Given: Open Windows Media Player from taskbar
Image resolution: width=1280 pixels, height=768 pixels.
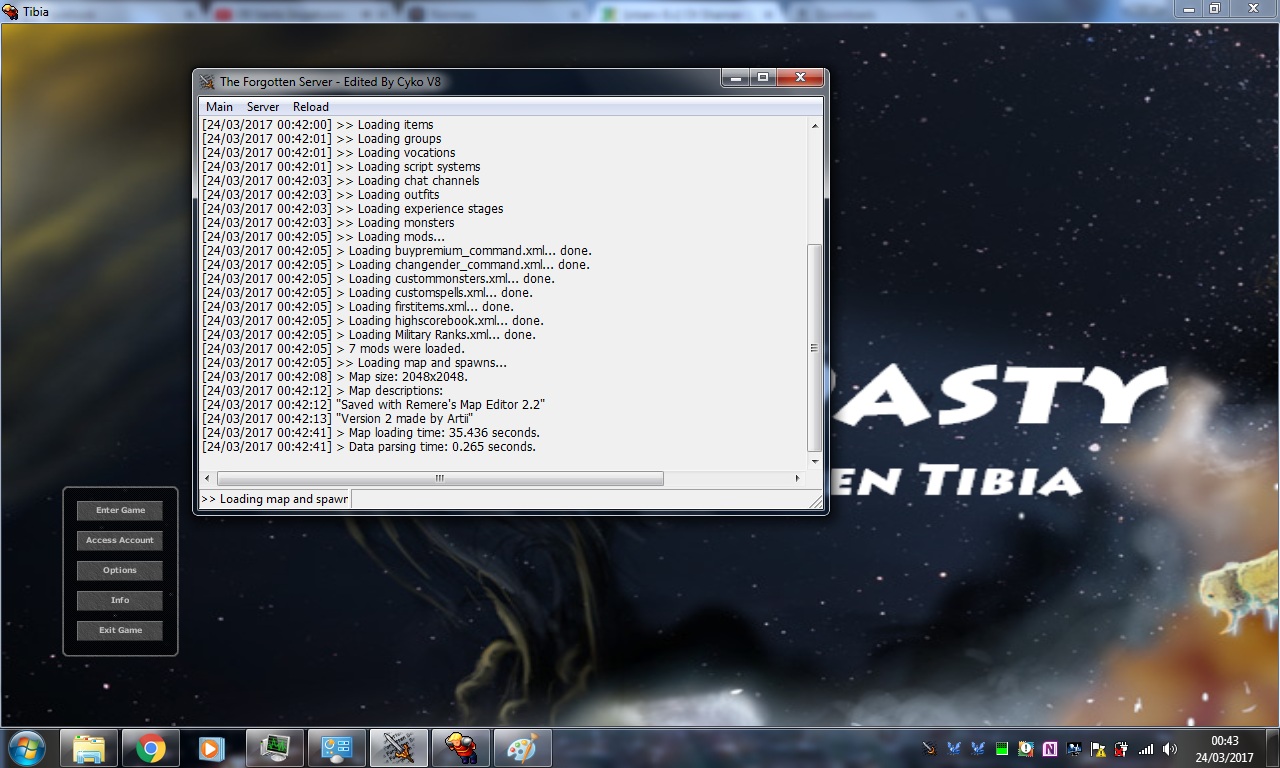Looking at the screenshot, I should pyautogui.click(x=211, y=748).
